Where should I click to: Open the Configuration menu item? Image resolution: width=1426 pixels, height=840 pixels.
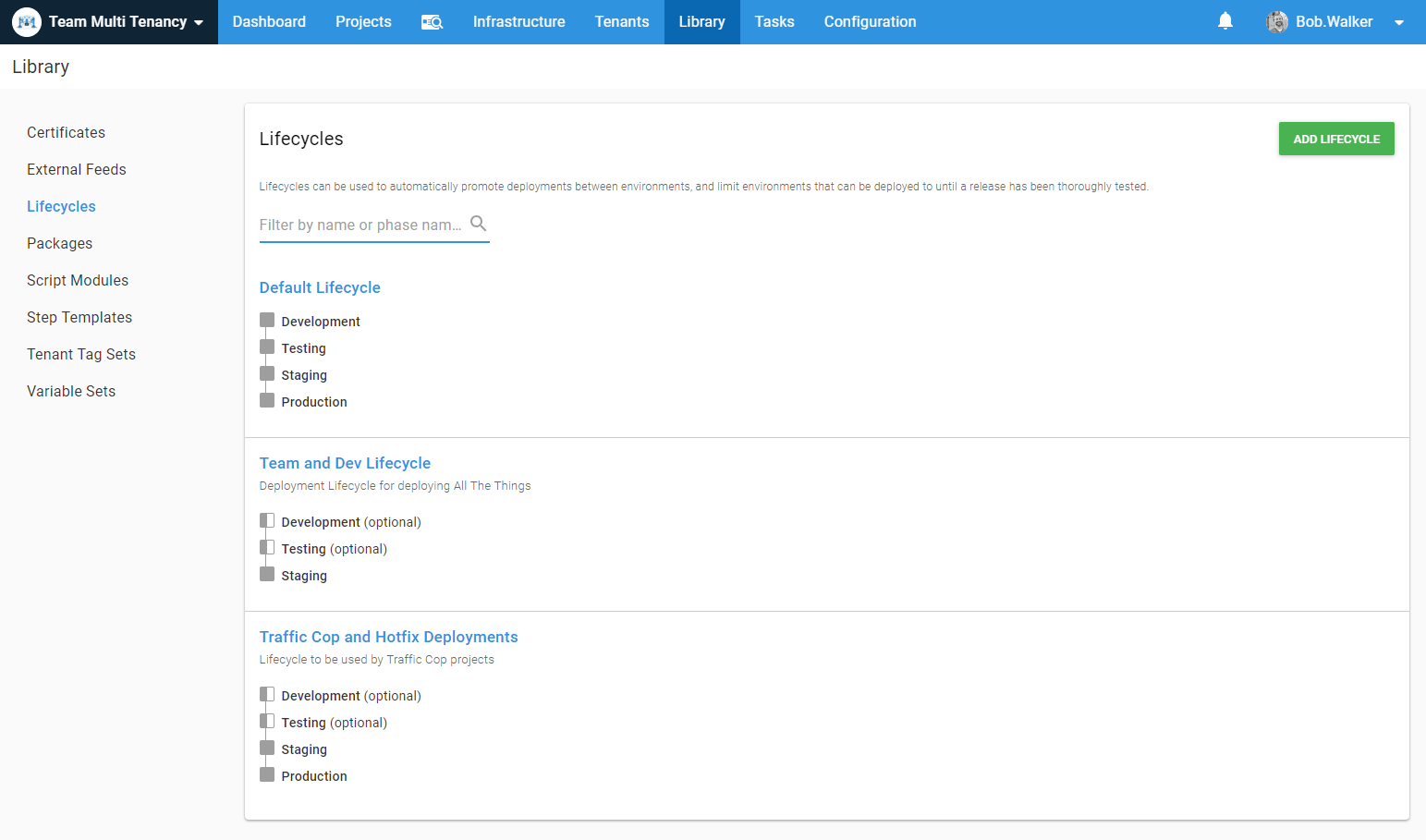(870, 22)
